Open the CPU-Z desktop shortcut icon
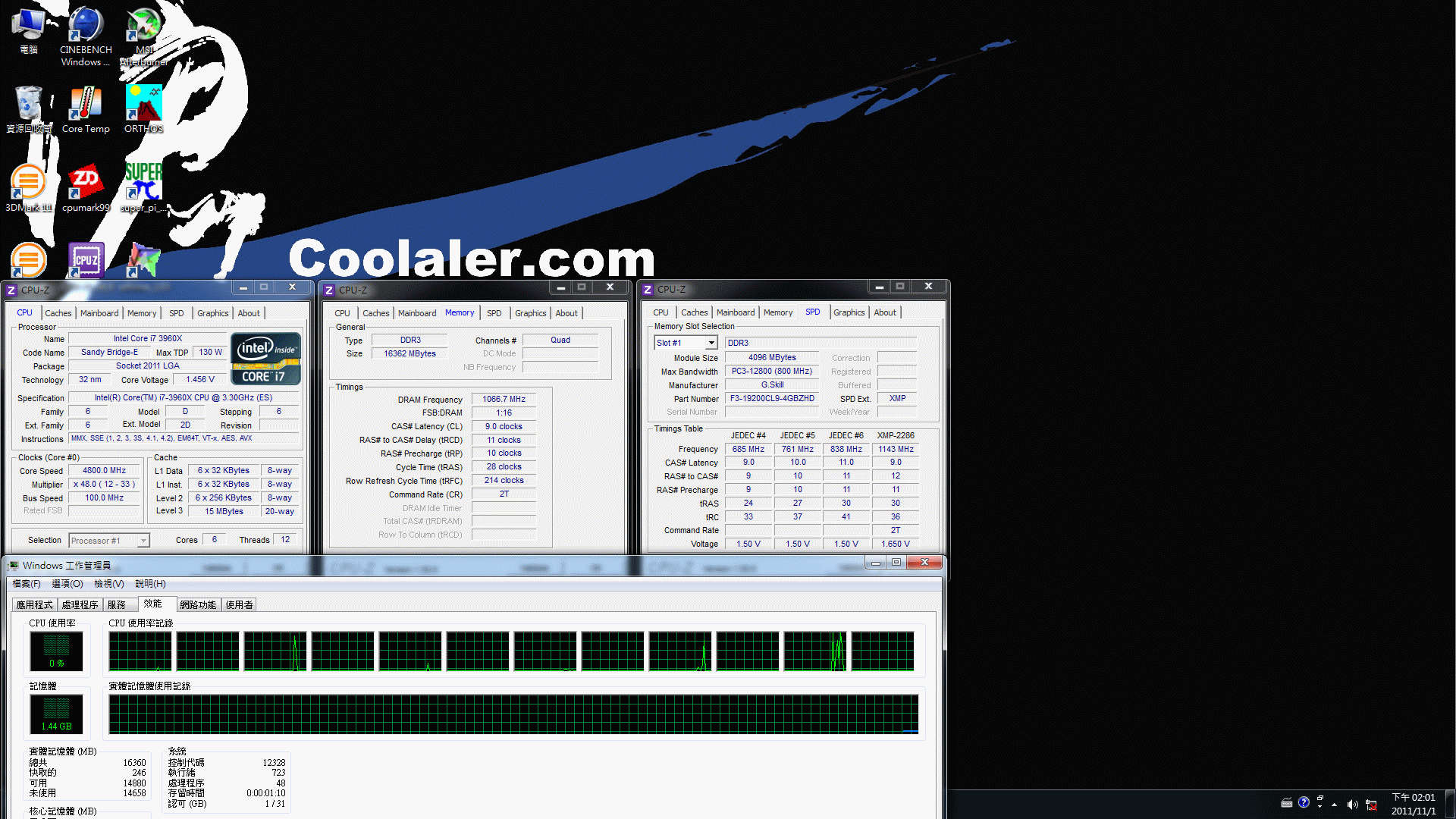The width and height of the screenshot is (1456, 819). tap(86, 260)
